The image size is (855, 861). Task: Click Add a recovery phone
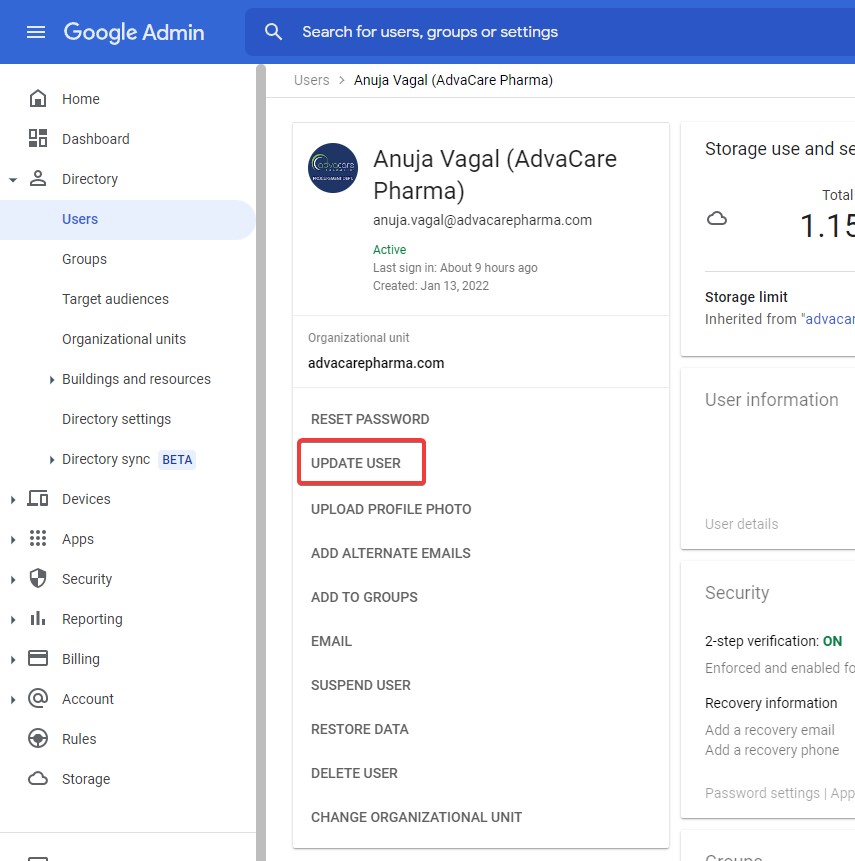[x=772, y=750]
